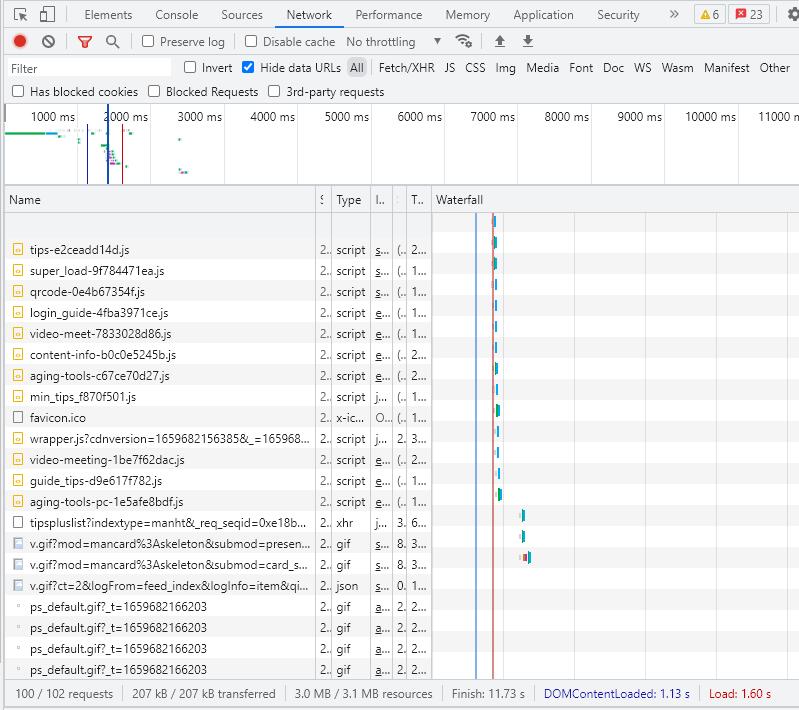The image size is (799, 710).
Task: Open network conditions wifi icon
Action: [x=463, y=42]
